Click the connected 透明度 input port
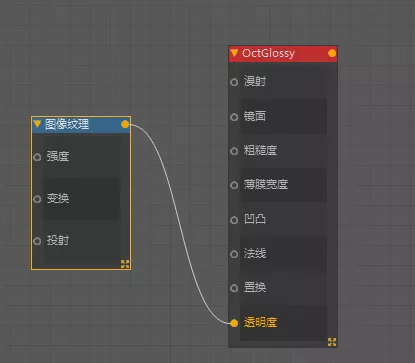This screenshot has height=363, width=415. 234,323
